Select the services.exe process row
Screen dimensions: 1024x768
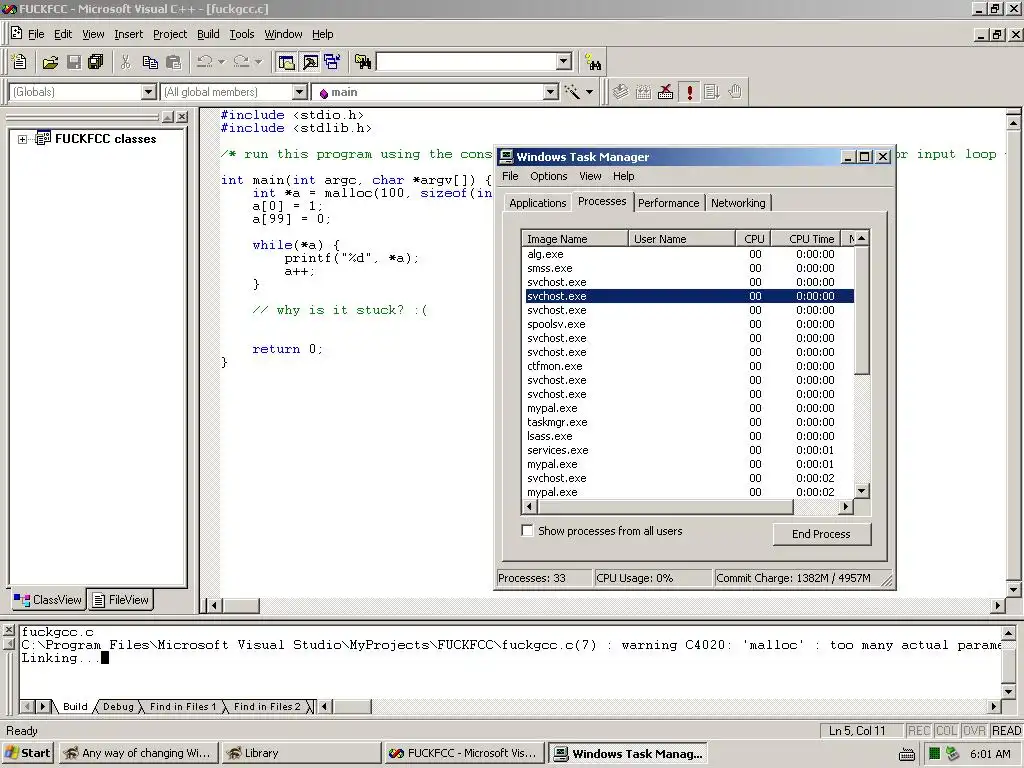click(689, 450)
